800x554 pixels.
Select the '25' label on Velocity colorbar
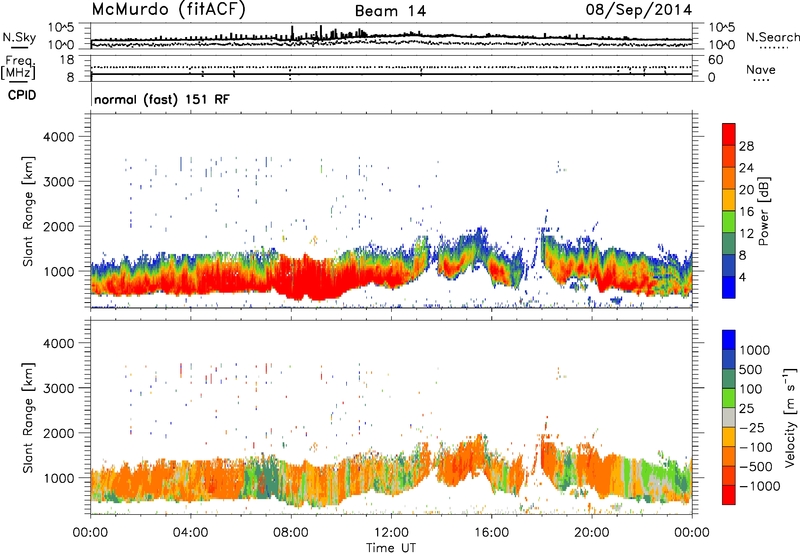[x=746, y=409]
